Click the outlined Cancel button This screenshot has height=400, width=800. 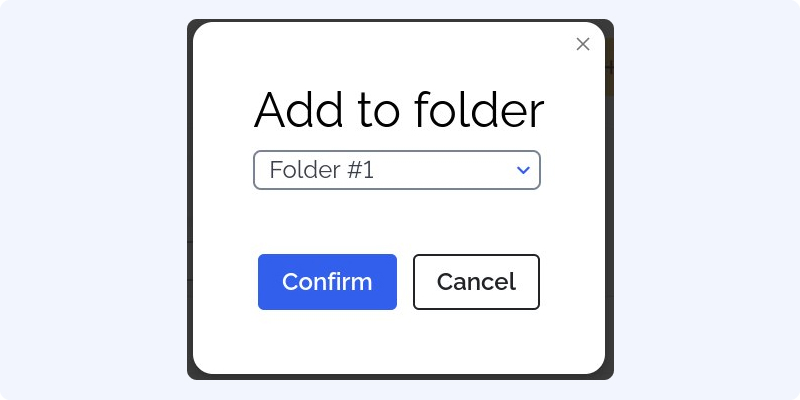476,282
